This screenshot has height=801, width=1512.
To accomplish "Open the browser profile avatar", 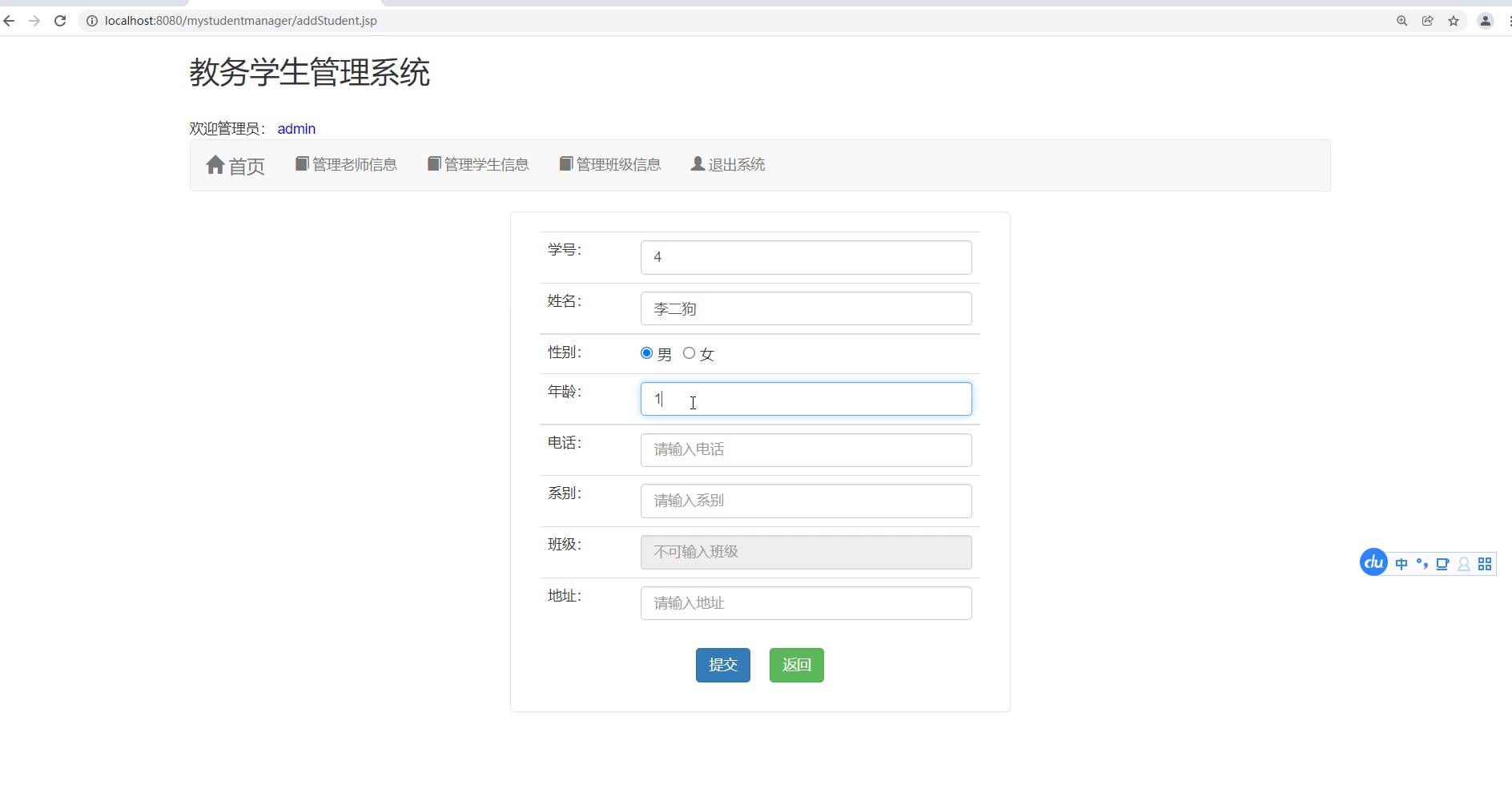I will 1486,21.
